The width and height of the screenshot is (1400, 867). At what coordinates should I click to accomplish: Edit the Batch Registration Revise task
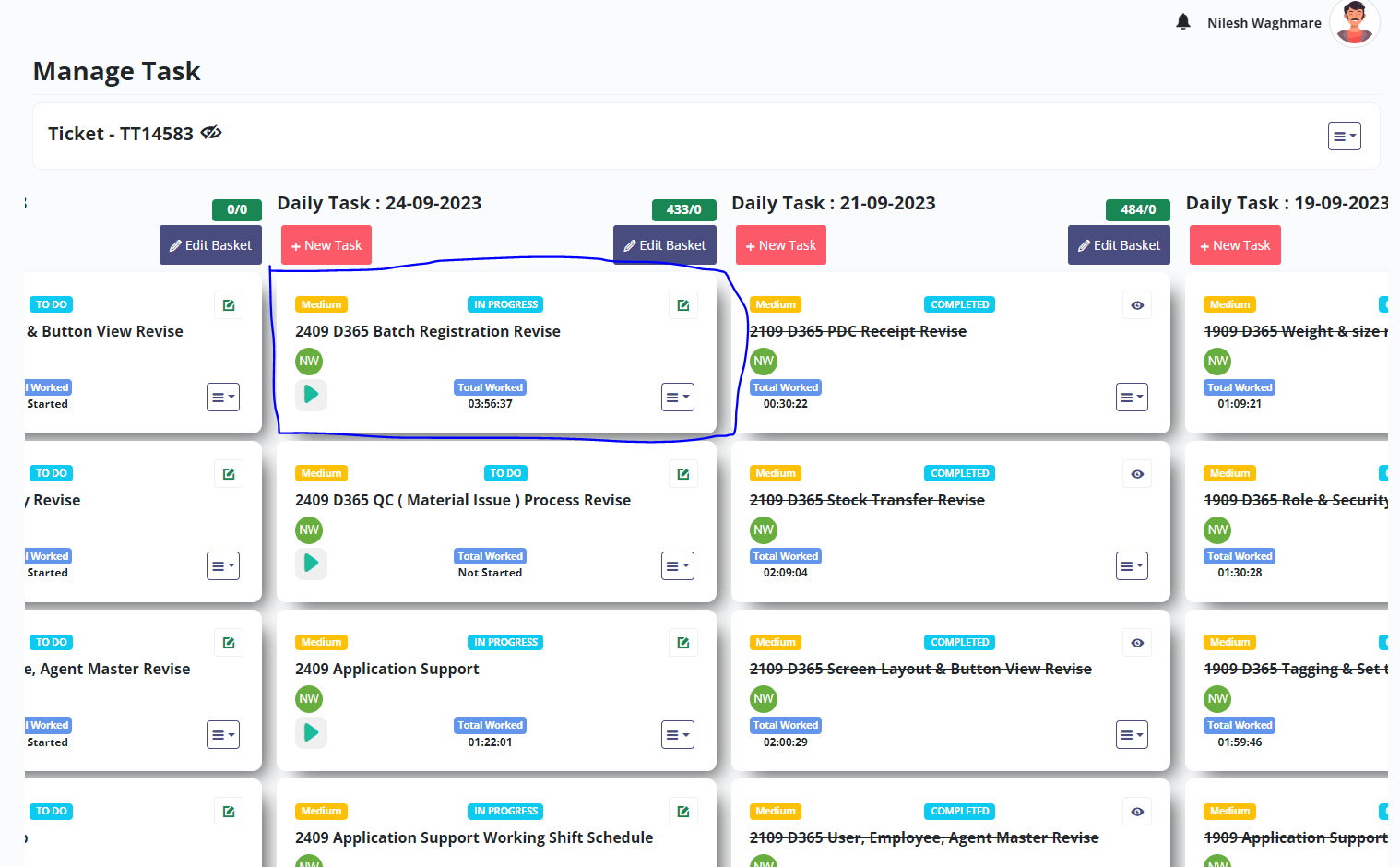[683, 305]
